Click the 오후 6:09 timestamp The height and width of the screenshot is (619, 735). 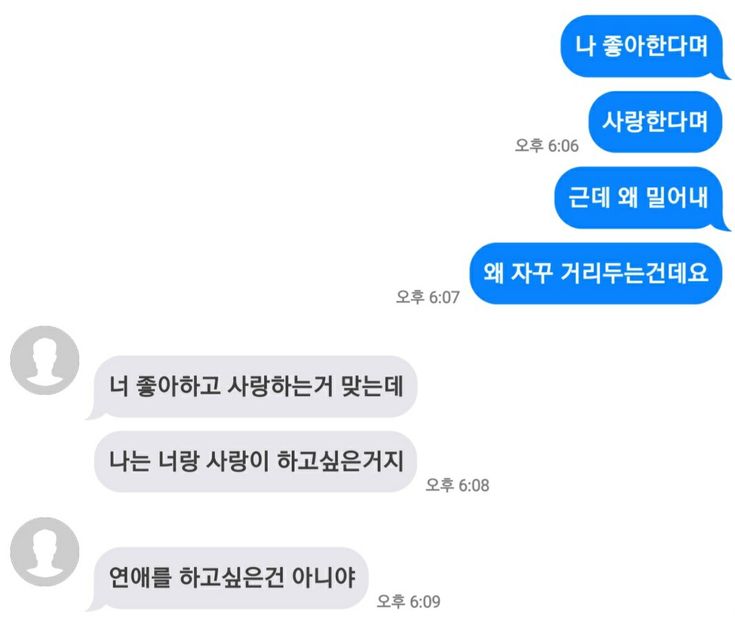tap(408, 601)
